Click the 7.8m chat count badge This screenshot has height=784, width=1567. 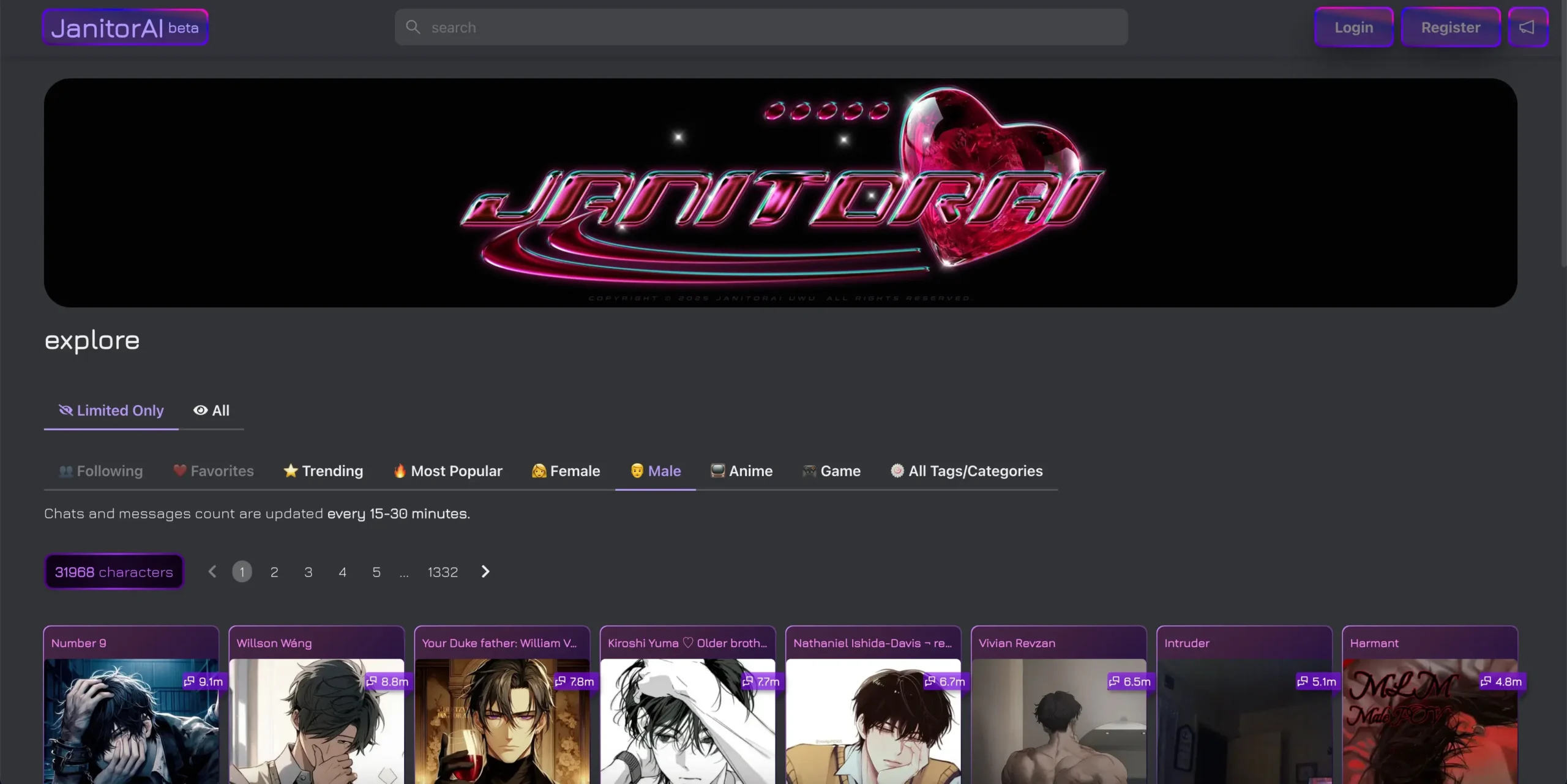tap(575, 681)
